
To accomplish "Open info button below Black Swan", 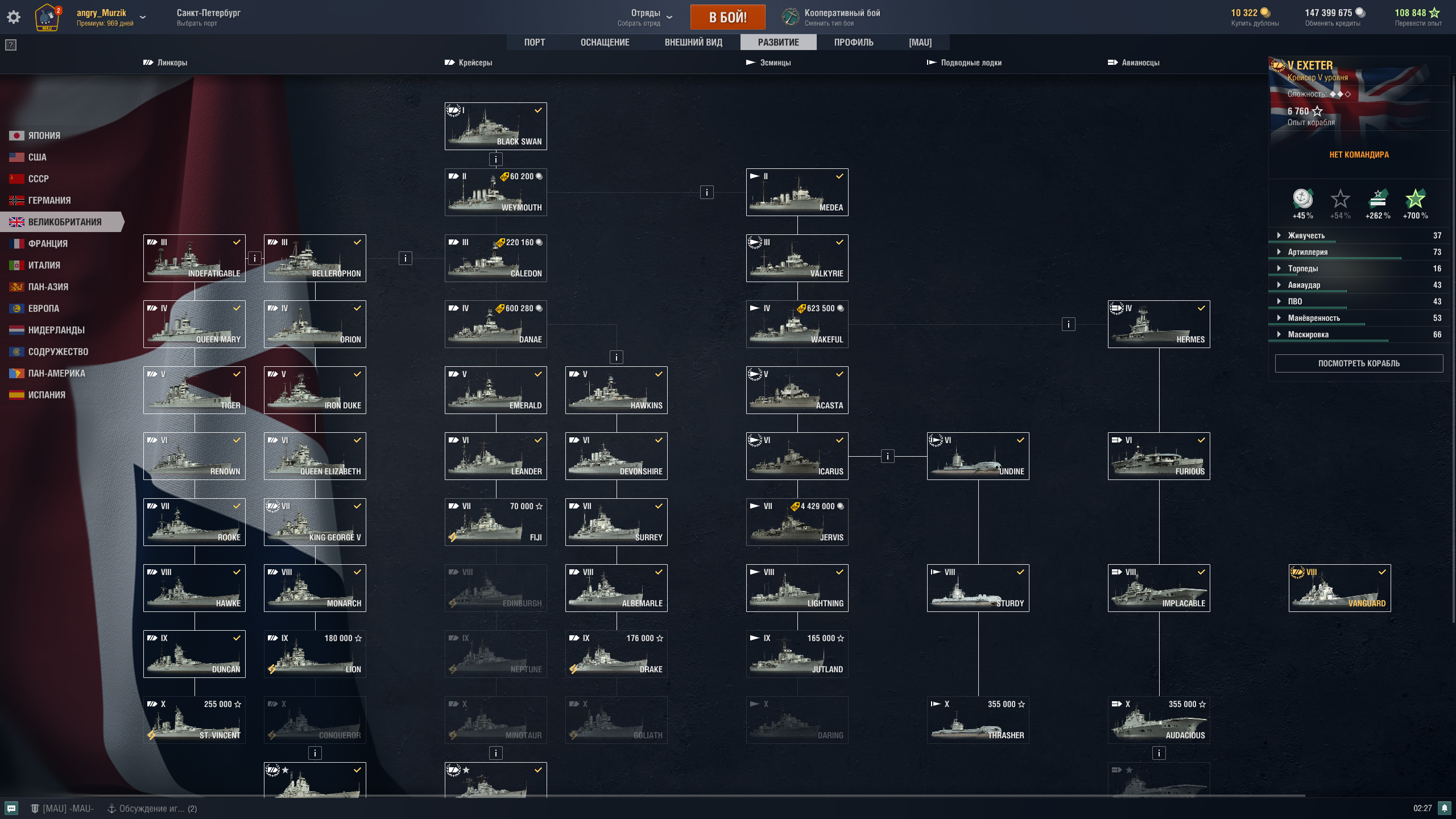I will click(x=495, y=159).
